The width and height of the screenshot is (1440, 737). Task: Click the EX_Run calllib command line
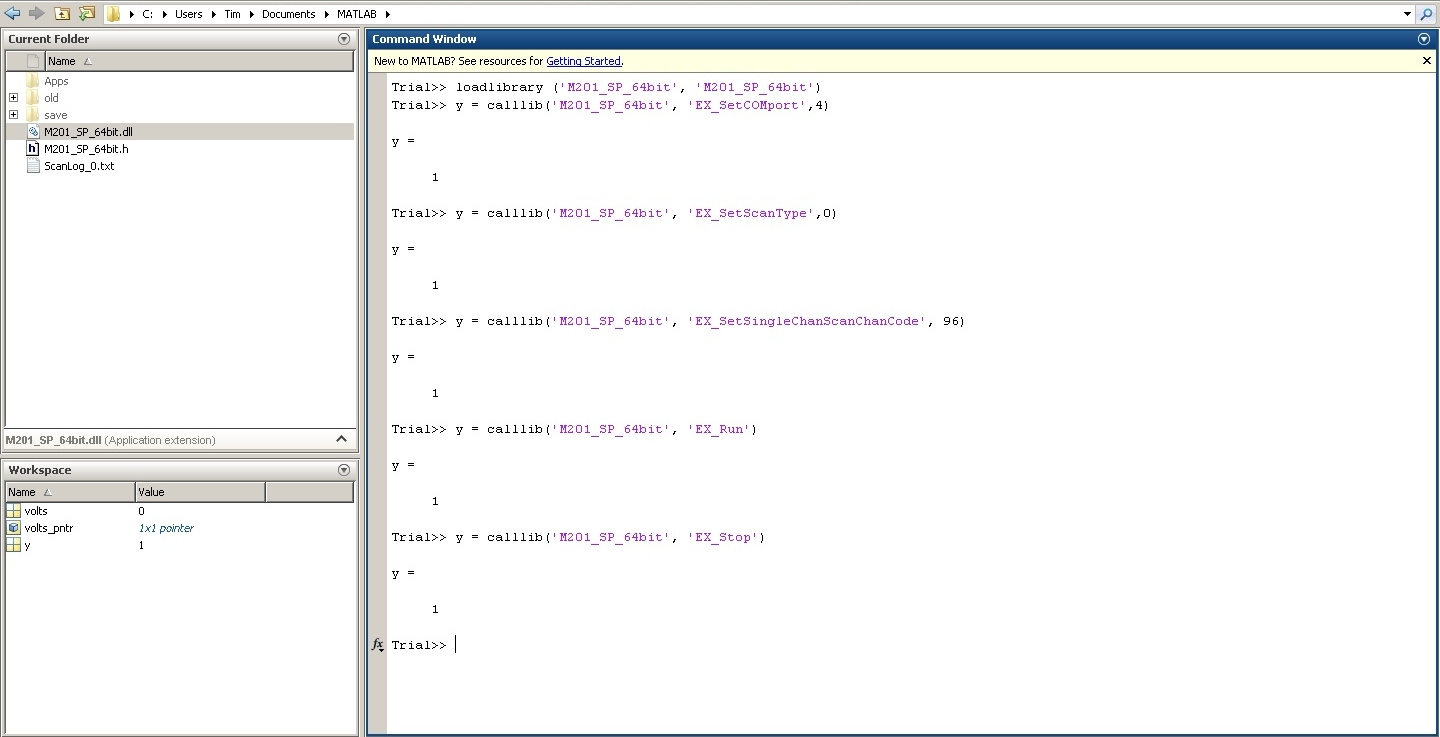point(574,429)
